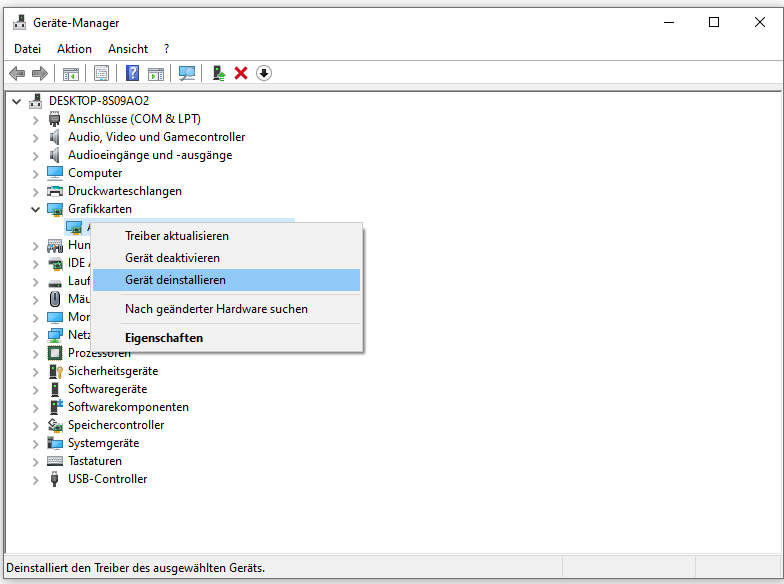Open Eigenschaften from context menu
The width and height of the screenshot is (784, 584).
coord(226,338)
